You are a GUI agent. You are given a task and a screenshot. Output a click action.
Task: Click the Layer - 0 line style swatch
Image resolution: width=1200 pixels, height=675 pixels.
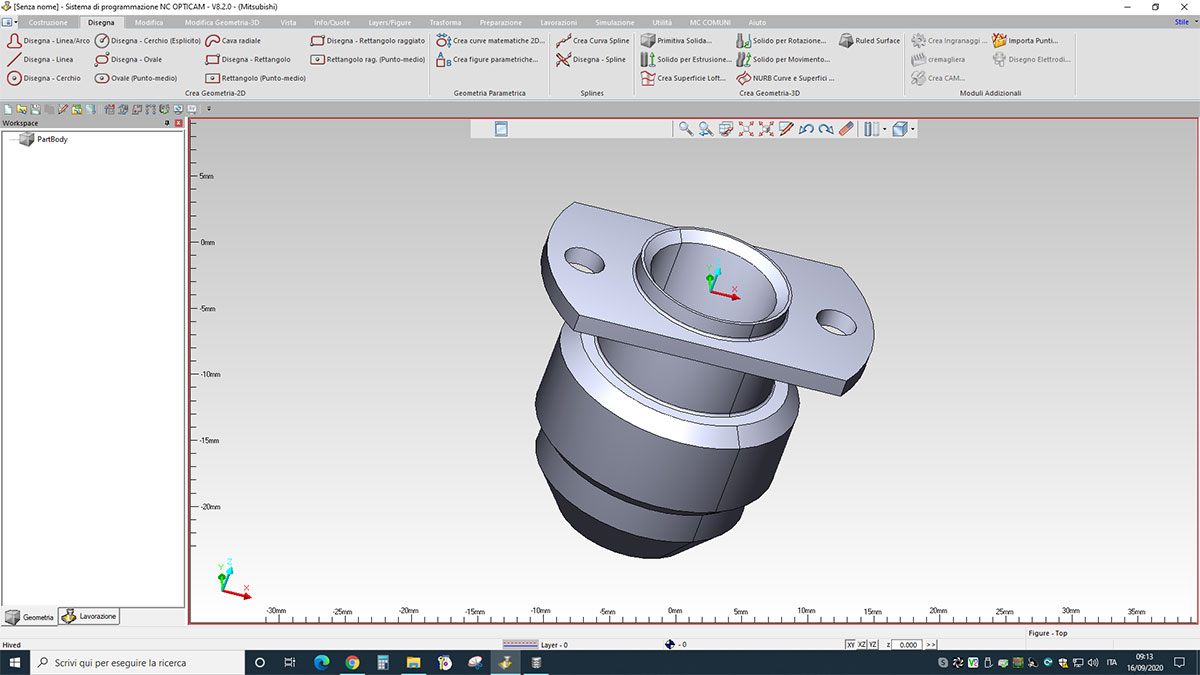(520, 645)
